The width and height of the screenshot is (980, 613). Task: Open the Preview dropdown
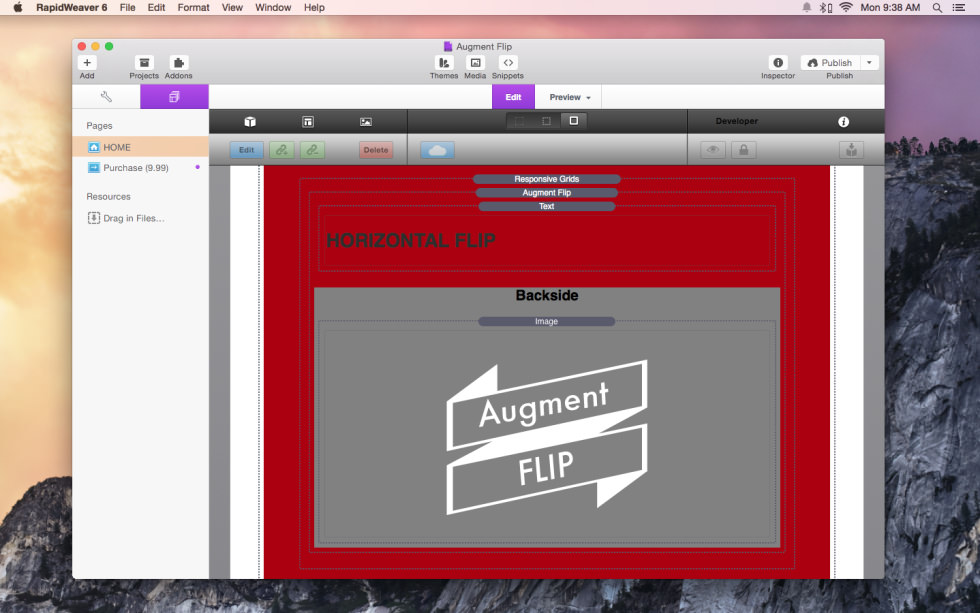click(569, 97)
